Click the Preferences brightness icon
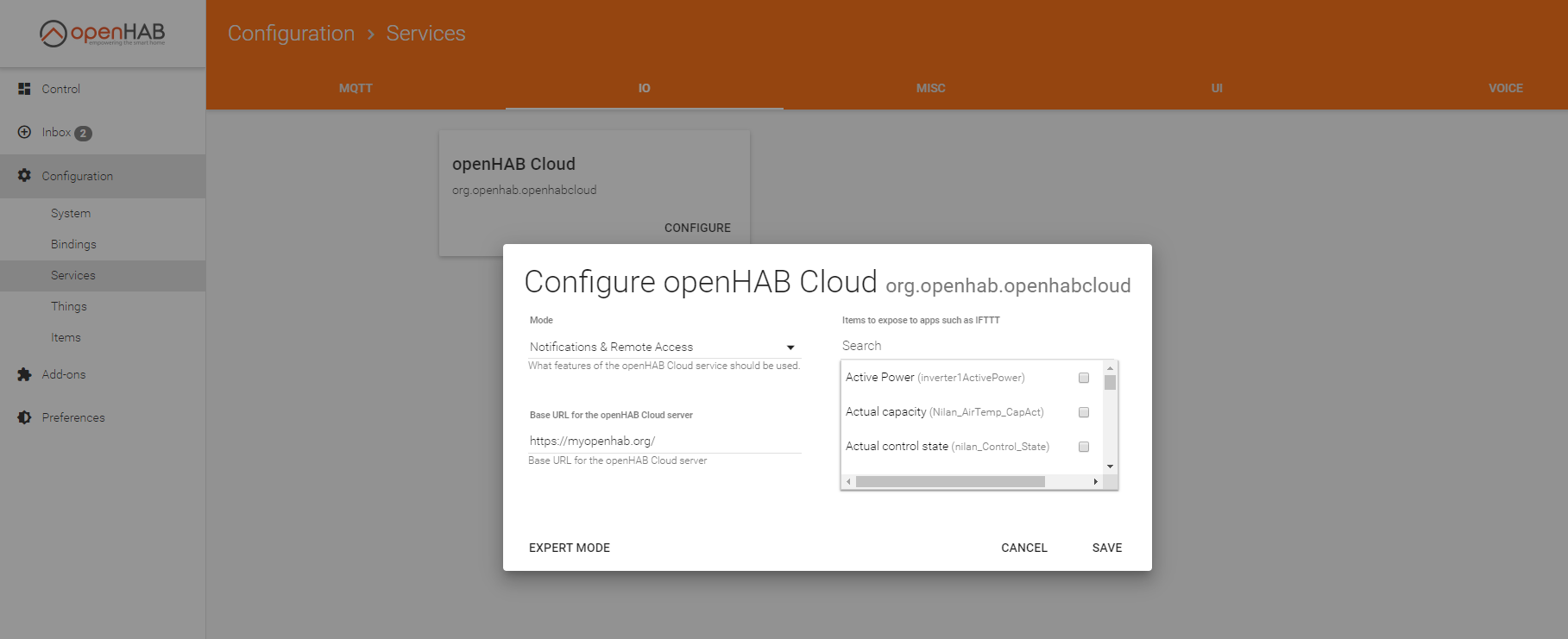This screenshot has width=1568, height=639. coord(24,417)
